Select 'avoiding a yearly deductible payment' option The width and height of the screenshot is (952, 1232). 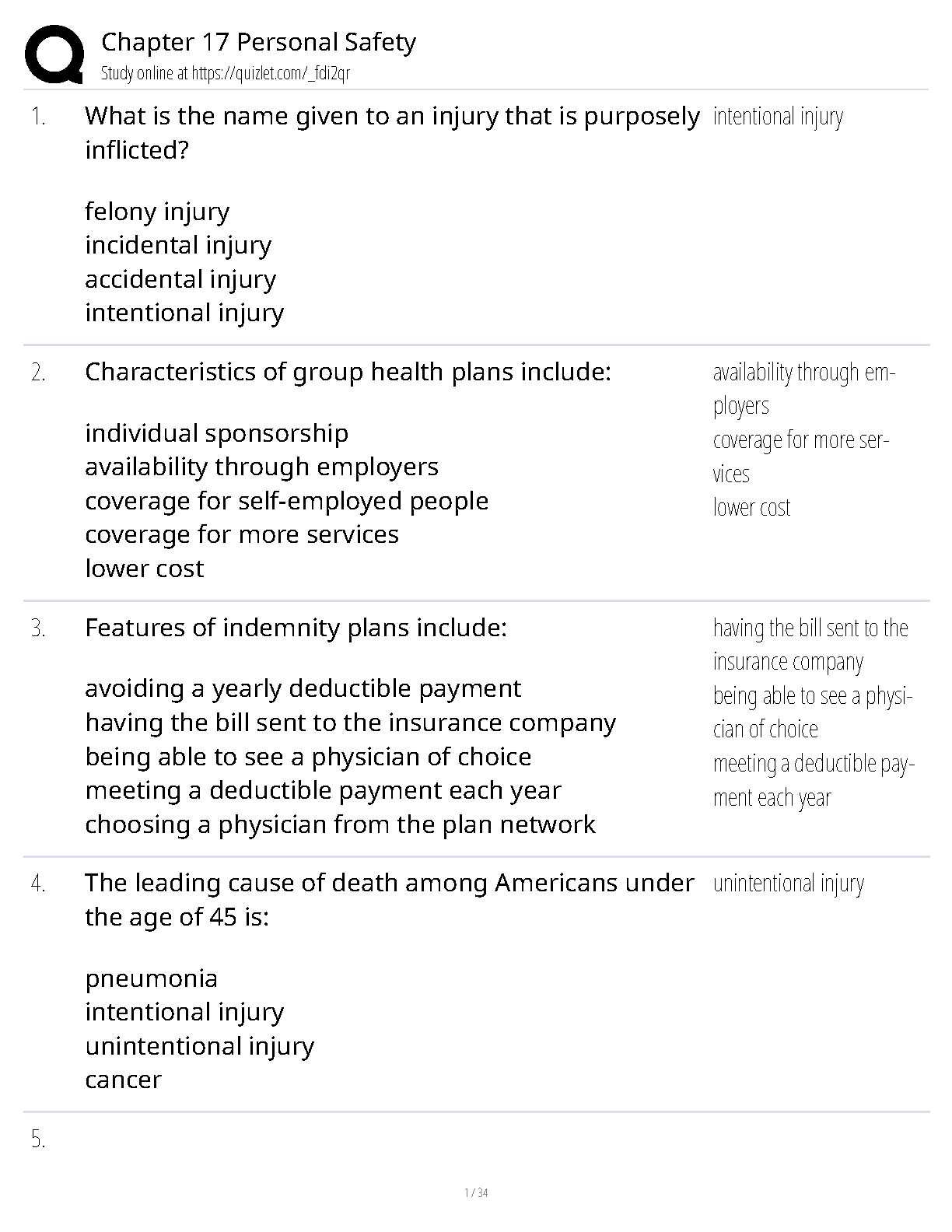(303, 688)
